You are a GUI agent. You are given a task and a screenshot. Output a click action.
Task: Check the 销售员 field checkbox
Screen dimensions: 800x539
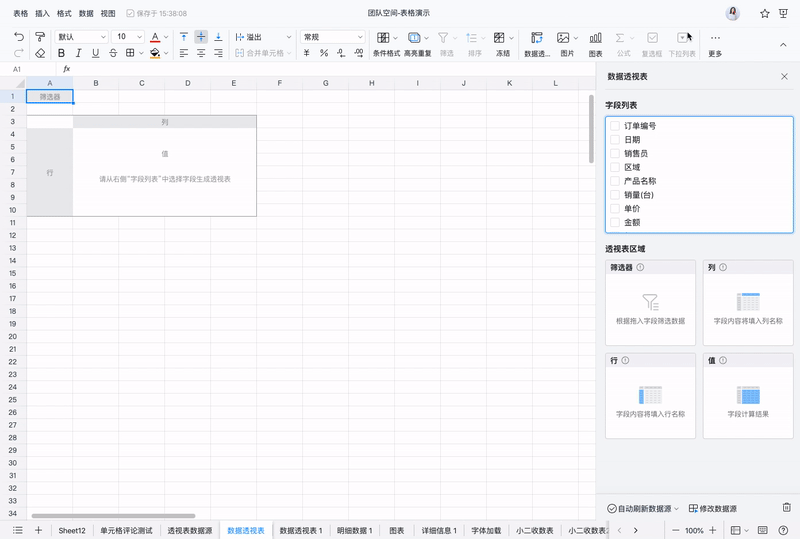pyautogui.click(x=615, y=153)
